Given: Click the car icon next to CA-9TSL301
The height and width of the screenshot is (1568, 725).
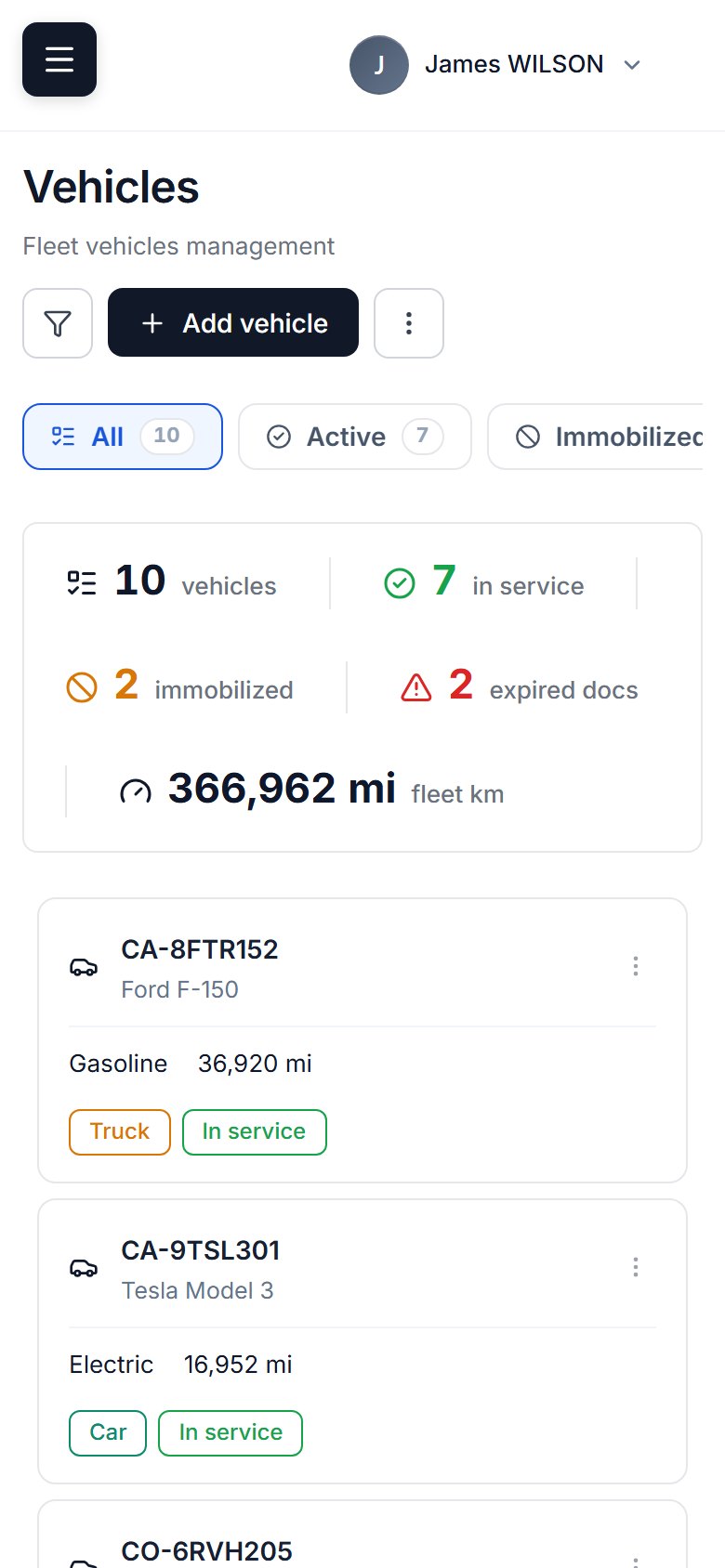Looking at the screenshot, I should [x=84, y=1268].
